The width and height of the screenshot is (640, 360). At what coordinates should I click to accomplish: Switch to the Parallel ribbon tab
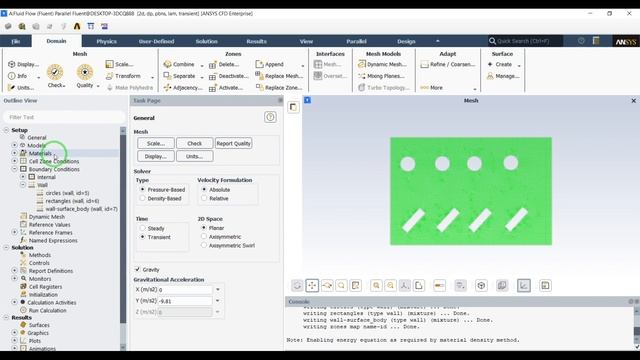click(x=356, y=41)
